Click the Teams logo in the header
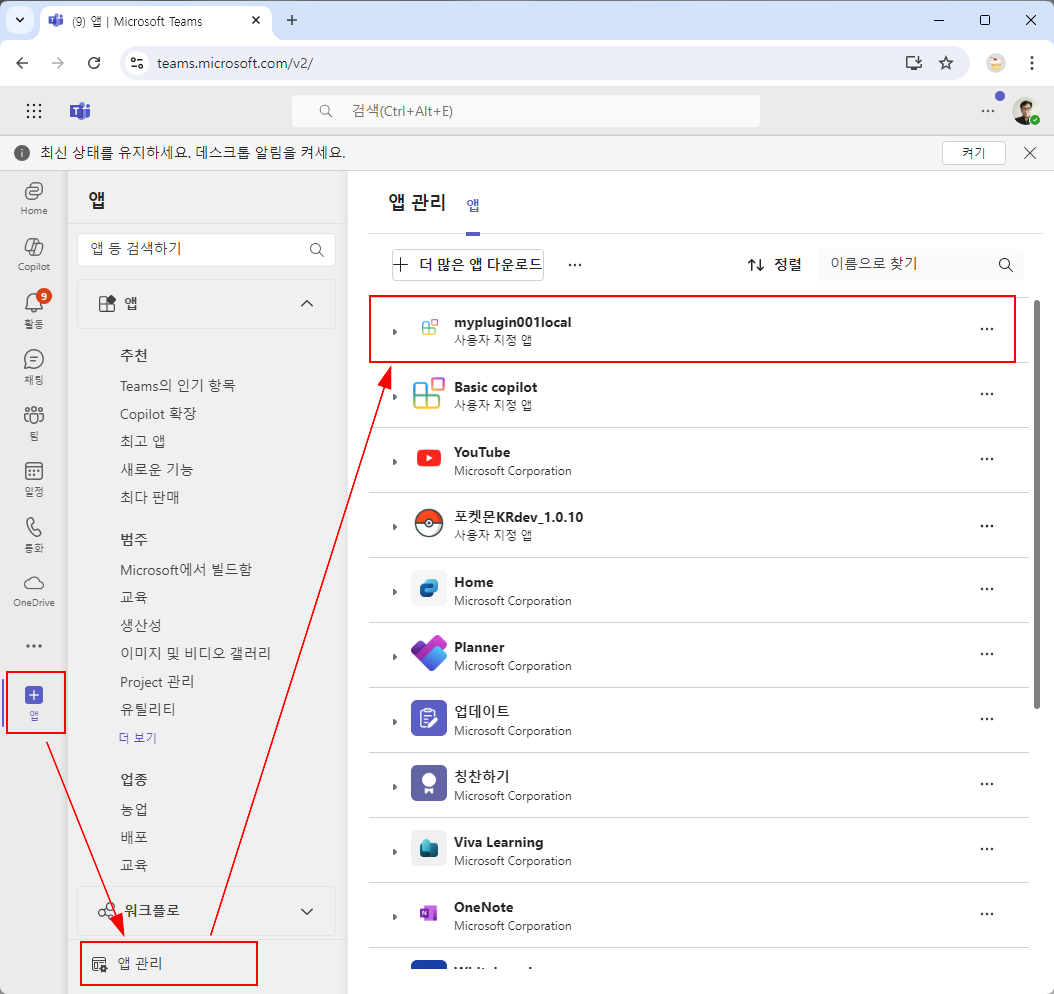 click(x=80, y=111)
